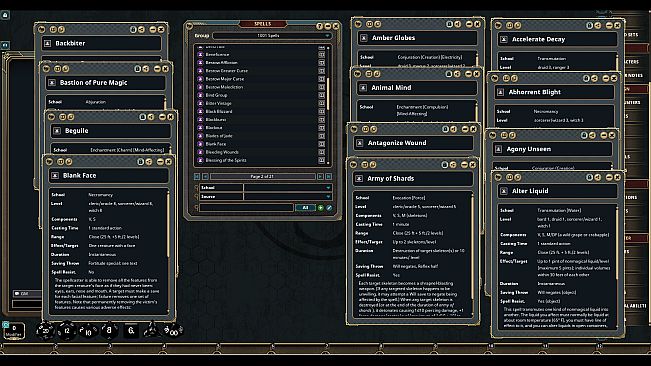Click right-side icon on Bitter Vintage row
Screen dimensions: 651x366
tap(321, 103)
